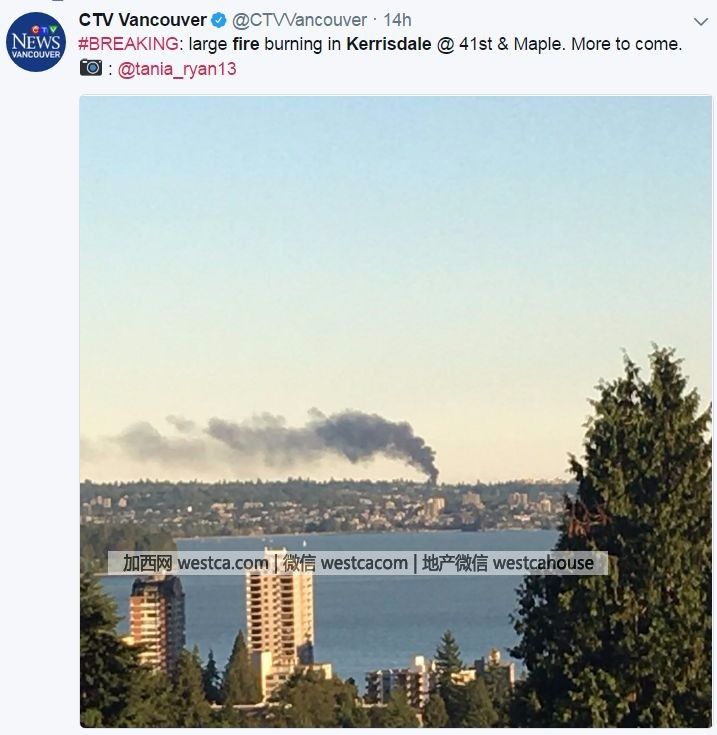Click the text '41st & Maple'
The width and height of the screenshot is (717, 735).
tap(508, 44)
